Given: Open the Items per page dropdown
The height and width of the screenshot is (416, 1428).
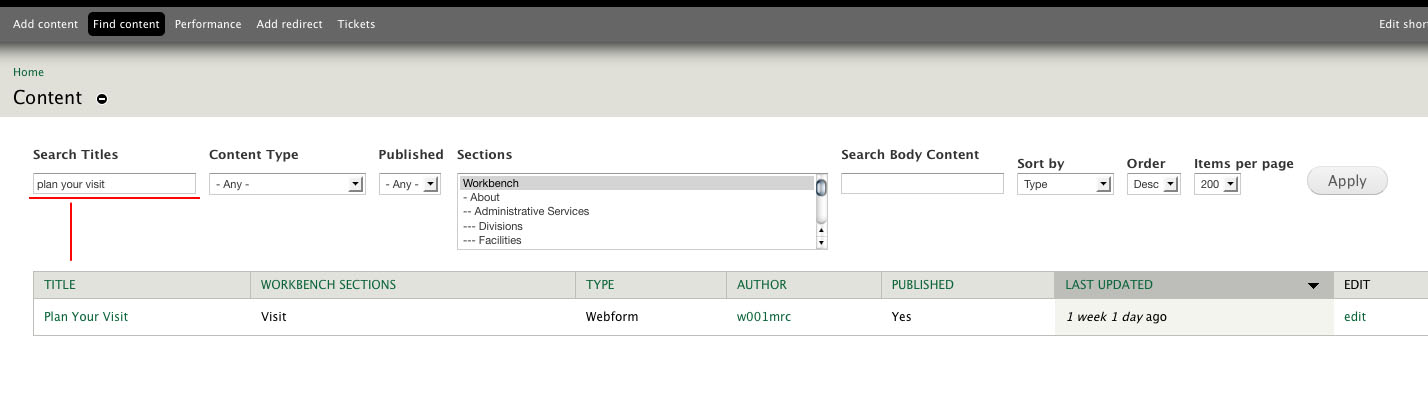Looking at the screenshot, I should pyautogui.click(x=1217, y=184).
